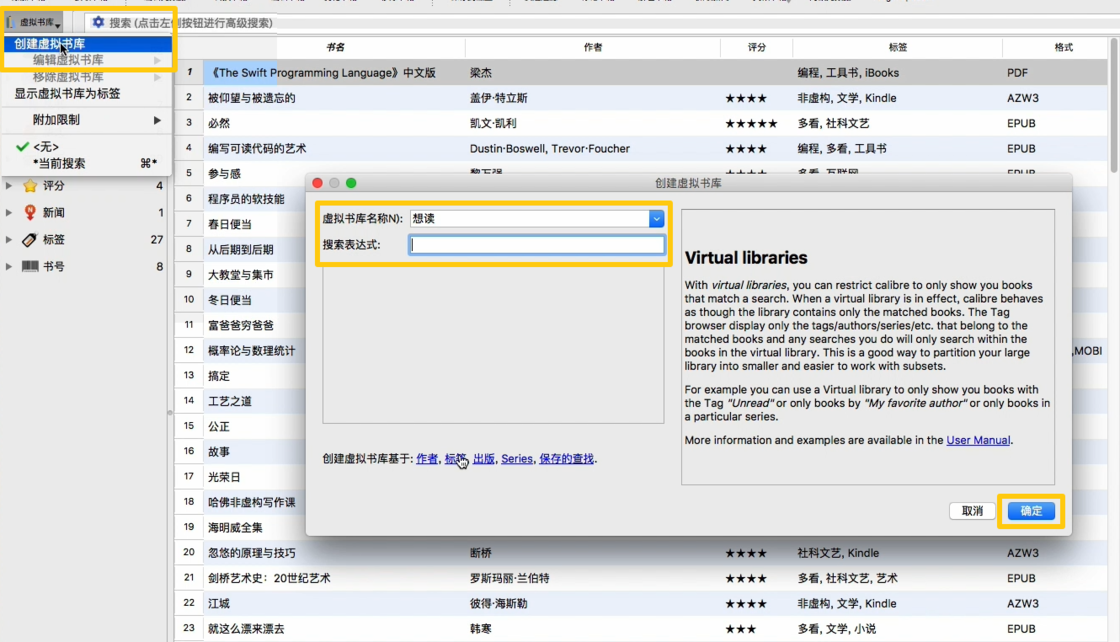Choose 创建虚拟书库 menu entry
Screen dimensions: 1120x642
coord(88,44)
